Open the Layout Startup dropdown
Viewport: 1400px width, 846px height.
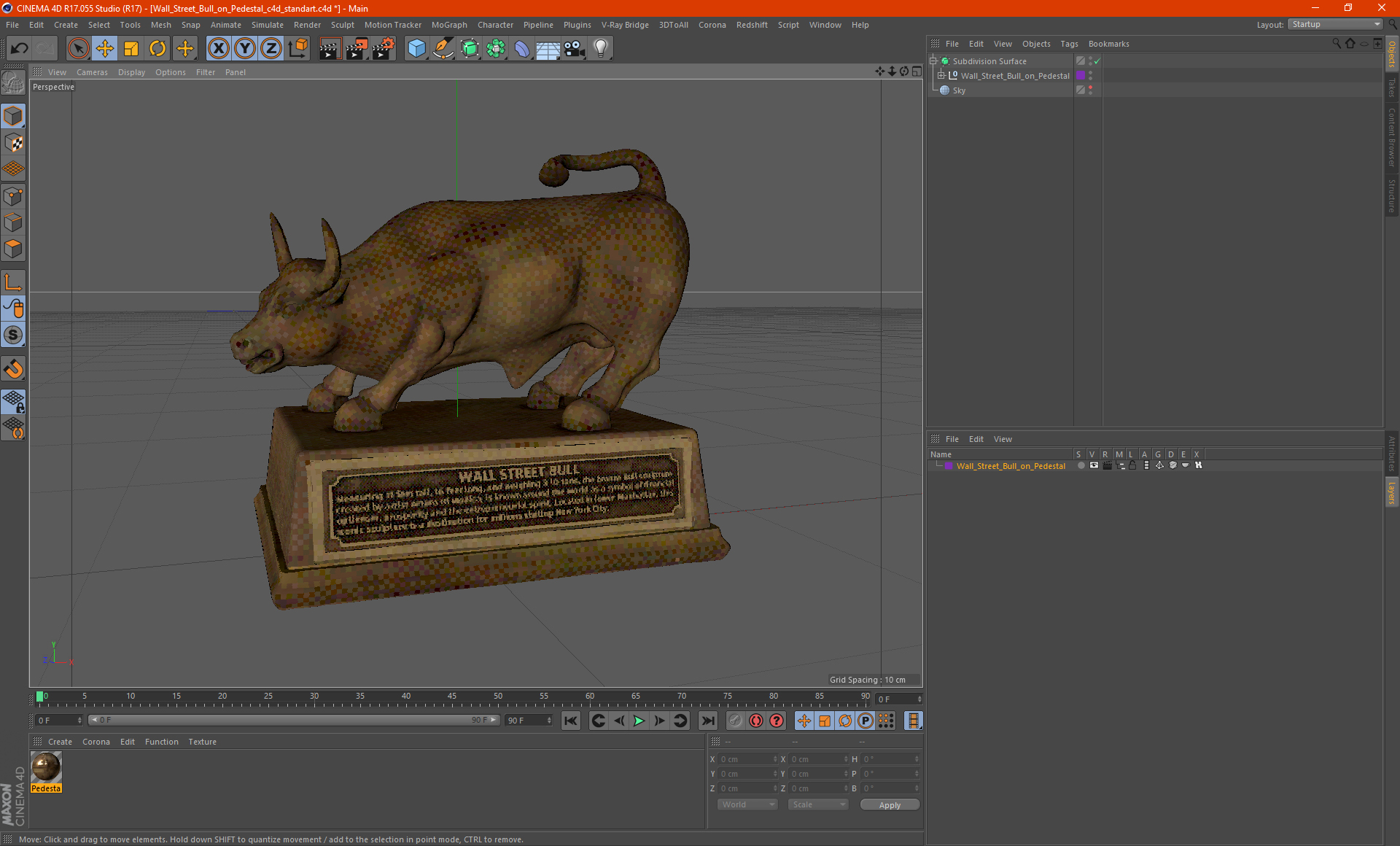[1336, 24]
